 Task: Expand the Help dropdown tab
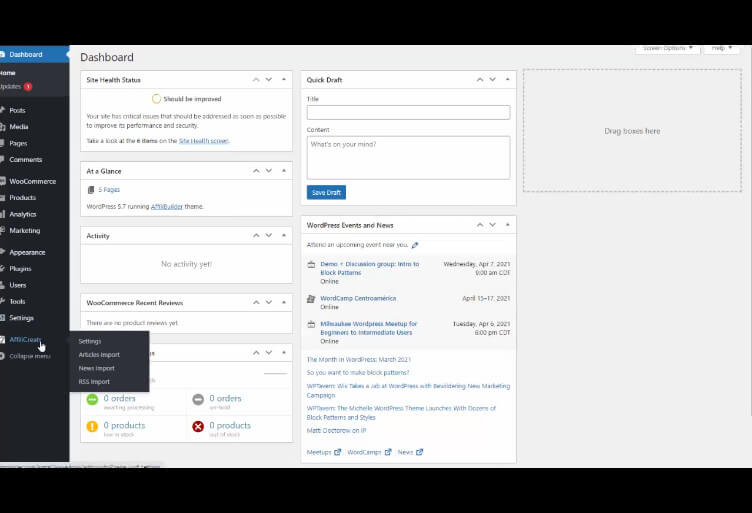721,48
